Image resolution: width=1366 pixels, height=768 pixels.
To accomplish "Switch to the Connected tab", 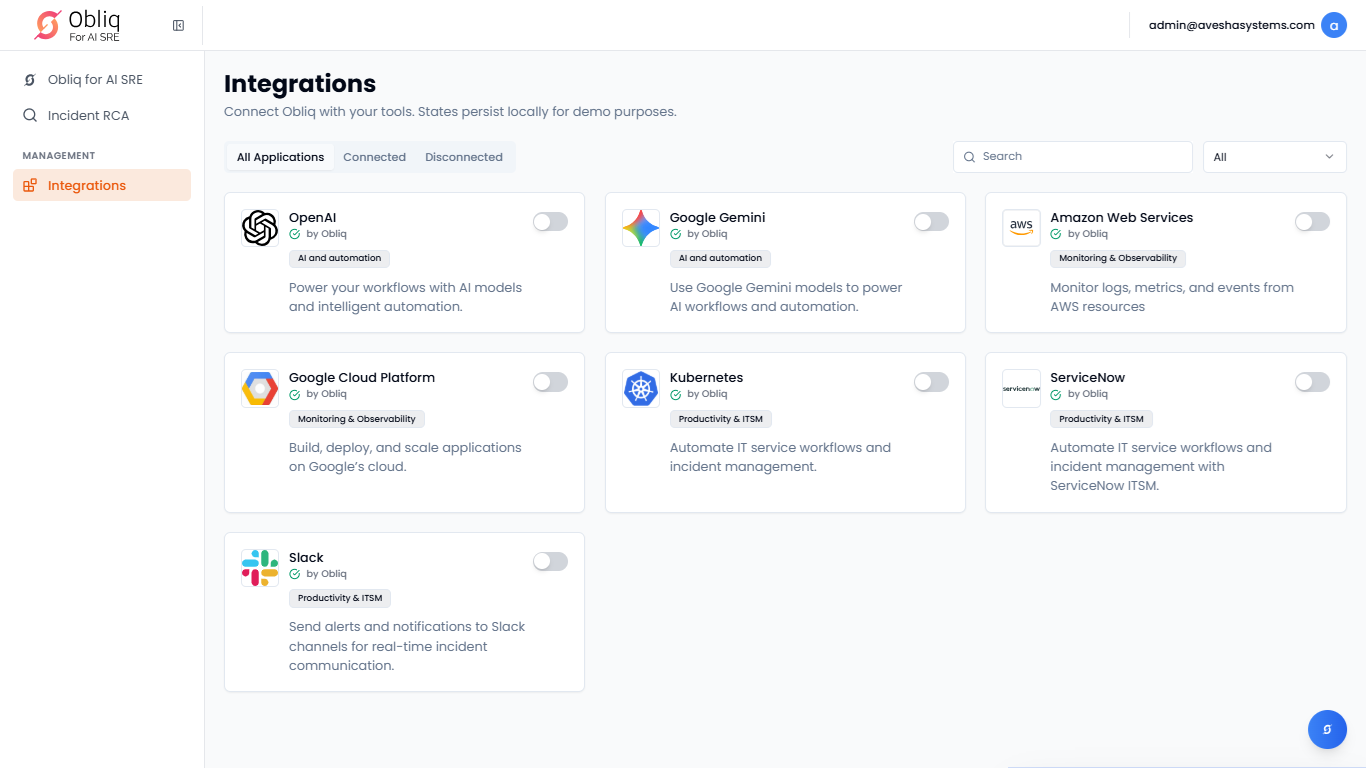I will [374, 157].
